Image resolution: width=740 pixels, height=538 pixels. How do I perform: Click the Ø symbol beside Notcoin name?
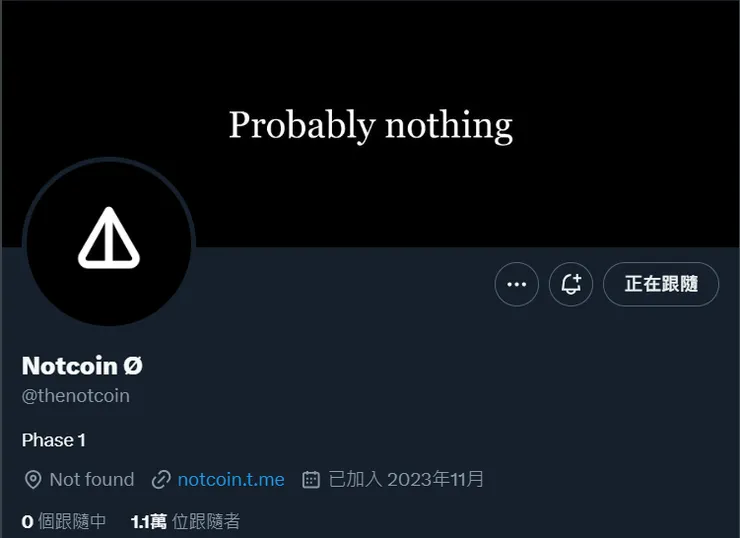point(133,366)
